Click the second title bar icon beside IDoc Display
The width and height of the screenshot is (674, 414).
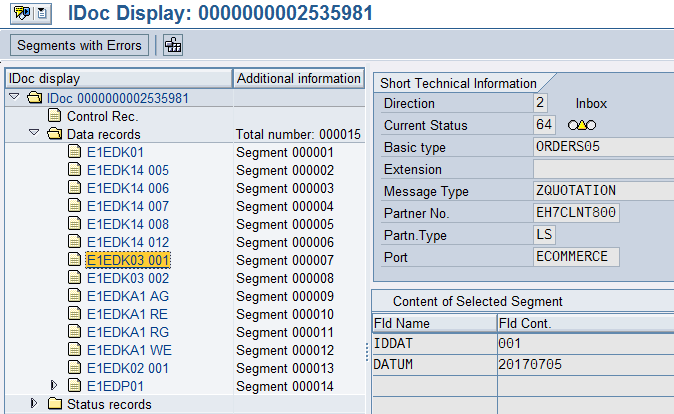pos(40,15)
